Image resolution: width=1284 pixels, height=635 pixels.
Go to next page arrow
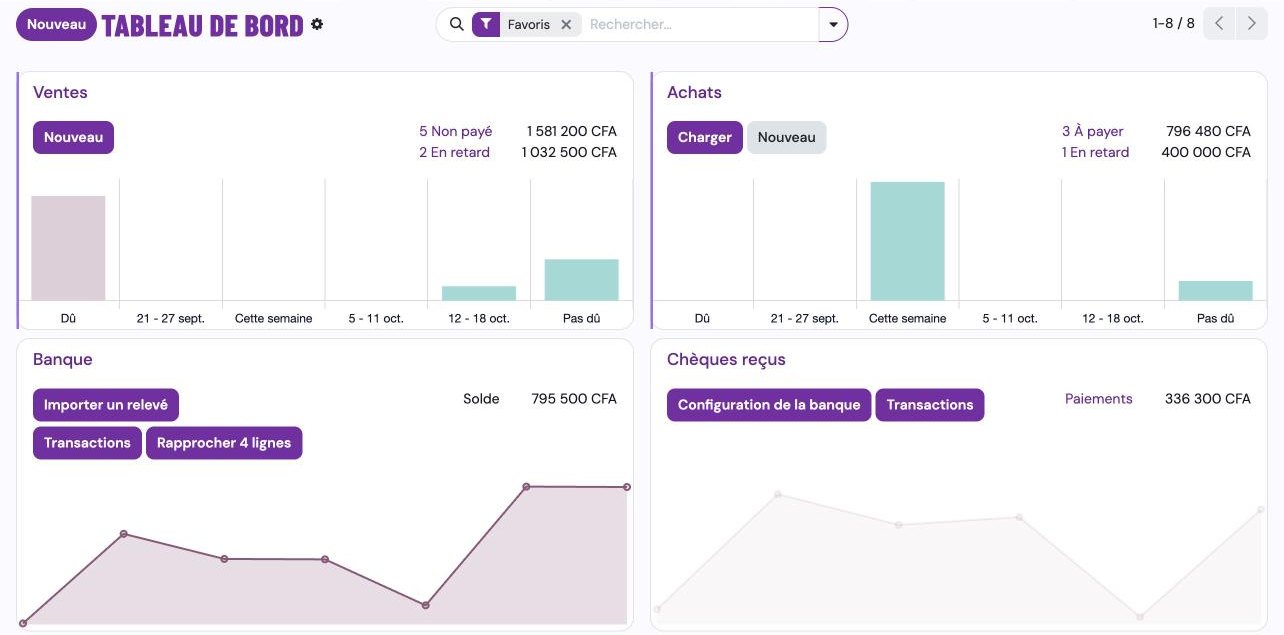coord(1252,23)
